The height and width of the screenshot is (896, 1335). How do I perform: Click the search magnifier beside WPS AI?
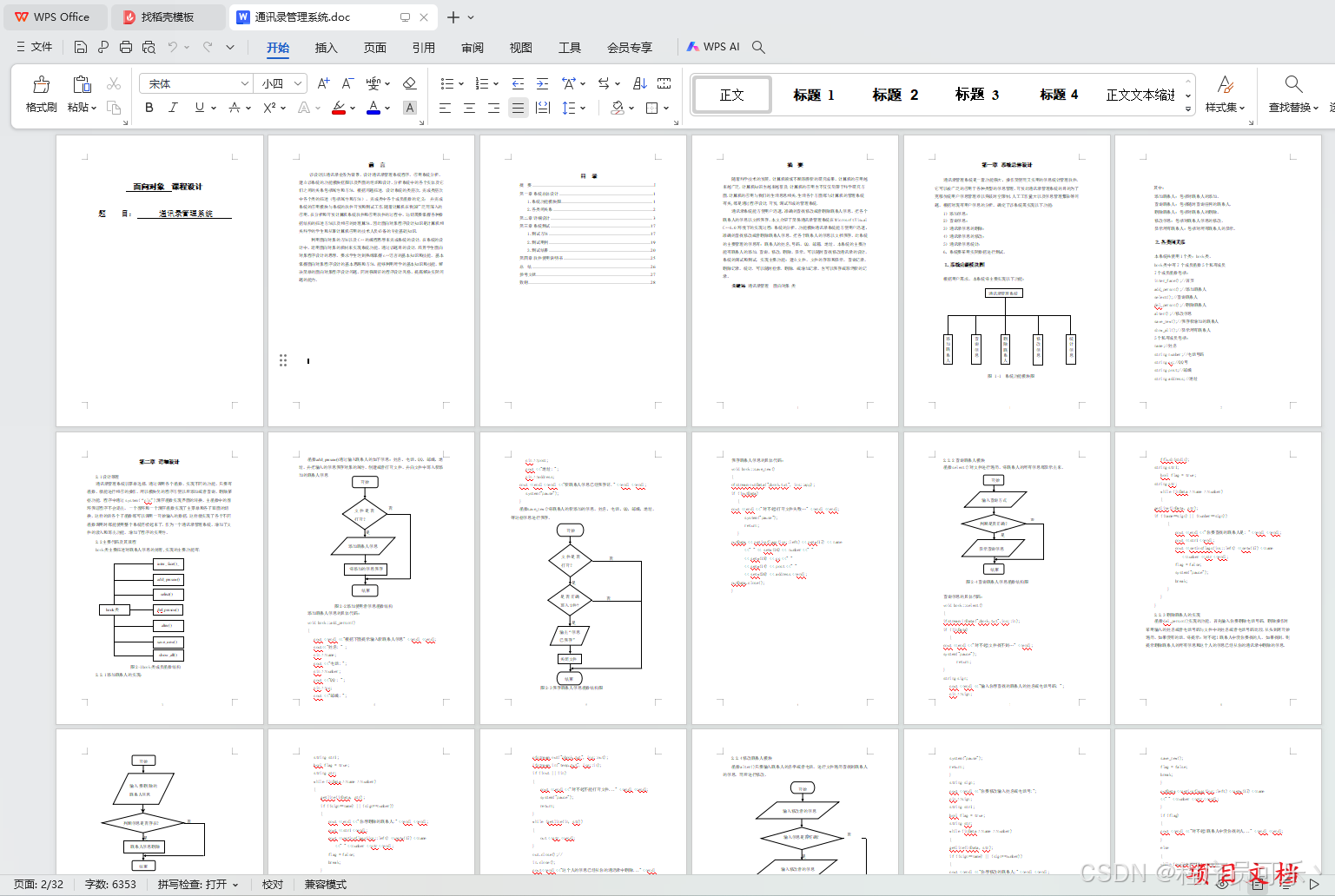point(758,47)
